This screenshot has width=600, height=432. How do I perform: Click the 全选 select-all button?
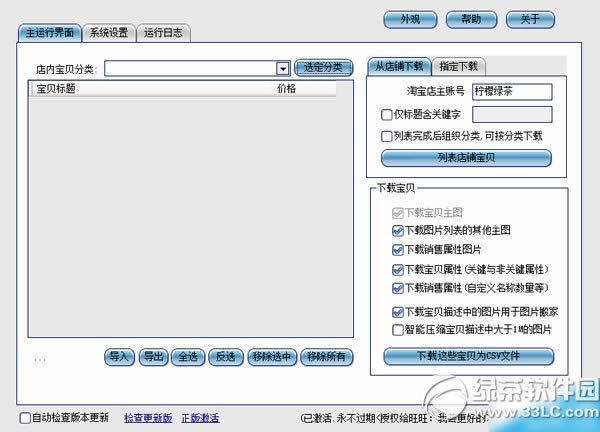tap(188, 357)
